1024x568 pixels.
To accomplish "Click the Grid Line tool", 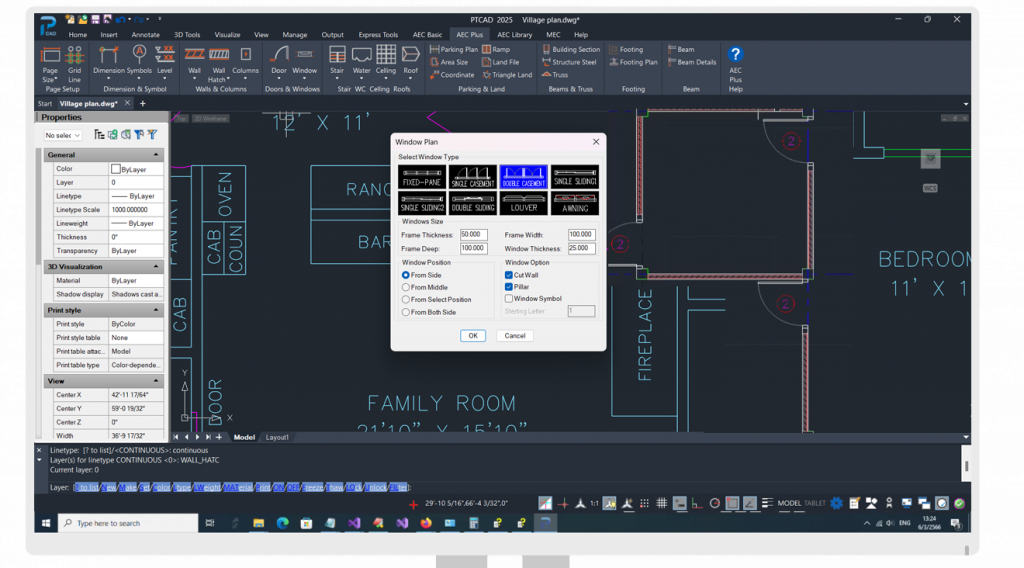I will (x=74, y=58).
